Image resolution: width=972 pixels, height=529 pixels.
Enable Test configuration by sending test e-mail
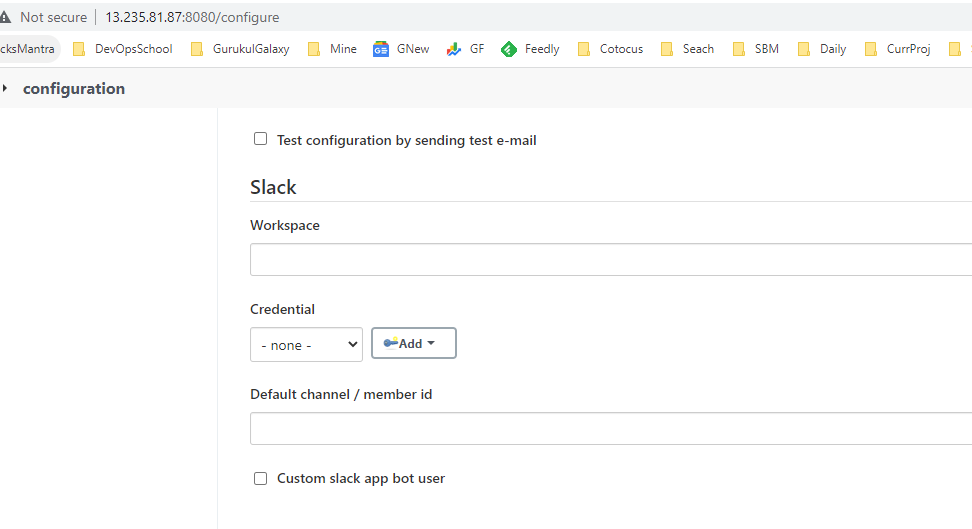[x=261, y=139]
